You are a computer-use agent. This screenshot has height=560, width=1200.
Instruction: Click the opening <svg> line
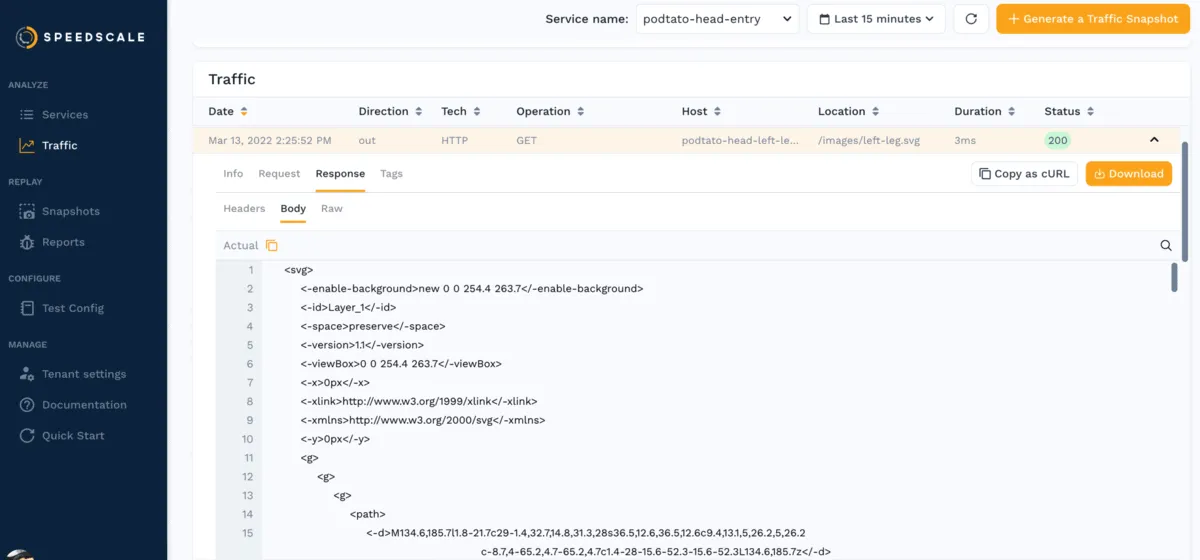pos(299,270)
